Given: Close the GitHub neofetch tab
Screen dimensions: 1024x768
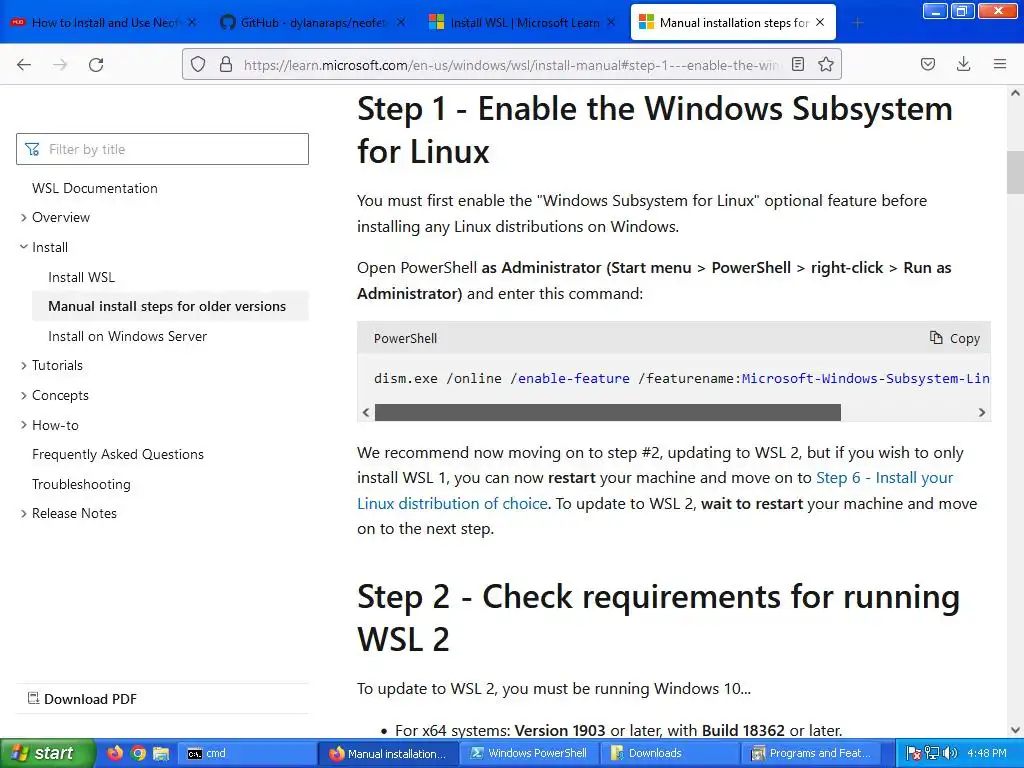Looking at the screenshot, I should (401, 22).
